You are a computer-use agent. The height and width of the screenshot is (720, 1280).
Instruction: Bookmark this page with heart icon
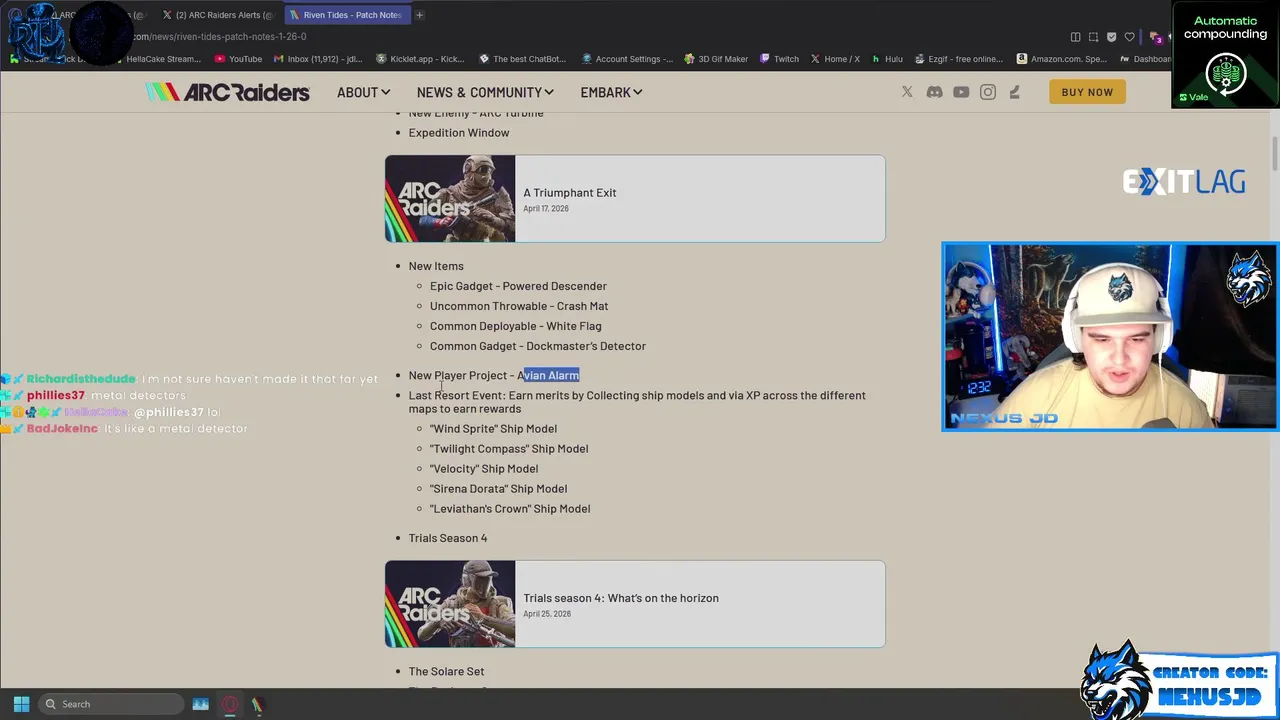point(1129,37)
